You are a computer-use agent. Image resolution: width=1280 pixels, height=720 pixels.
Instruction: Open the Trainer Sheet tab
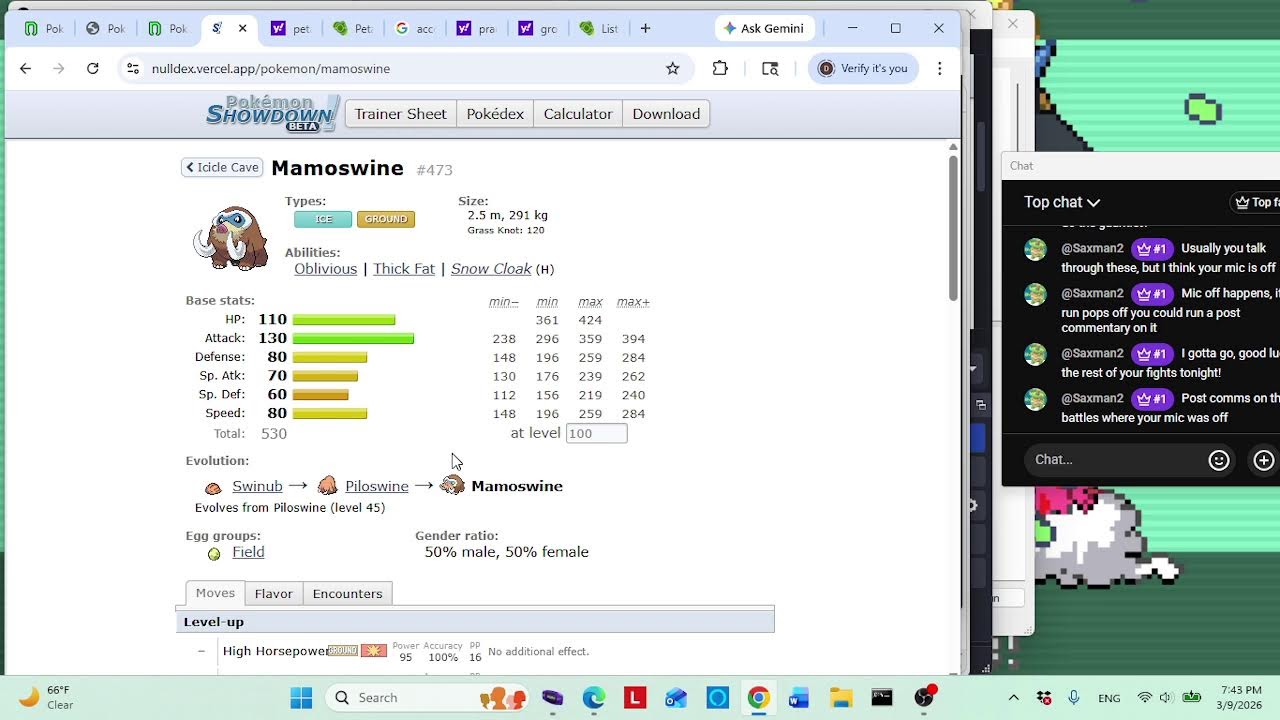pos(400,114)
